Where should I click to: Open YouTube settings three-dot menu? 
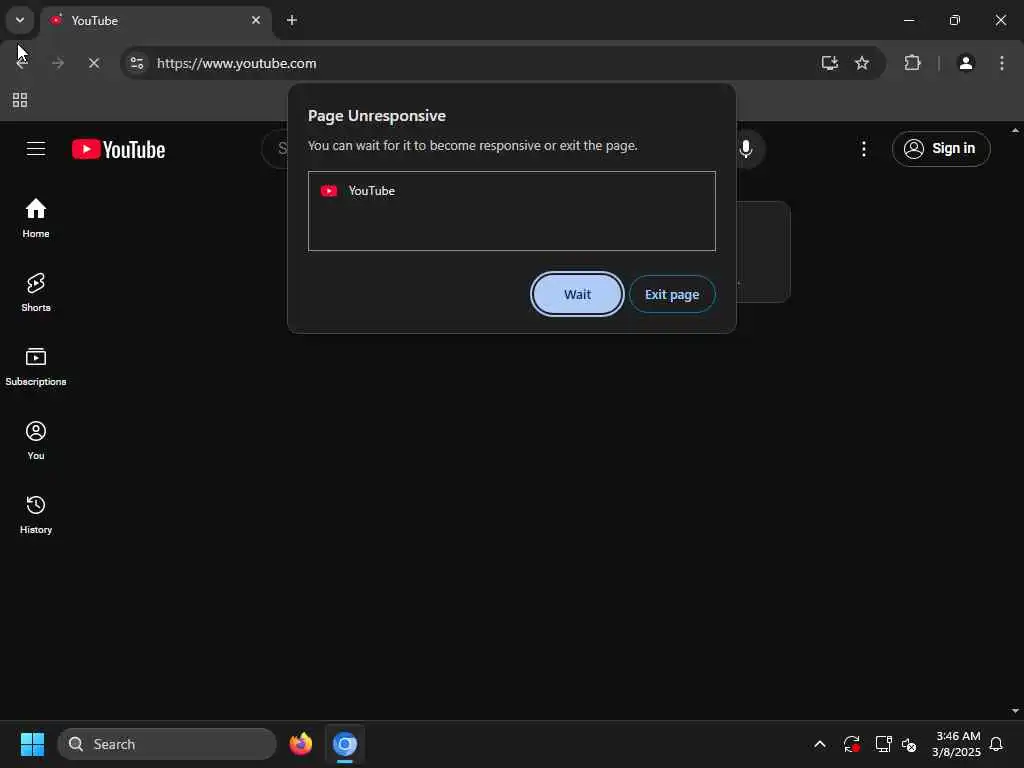[863, 149]
